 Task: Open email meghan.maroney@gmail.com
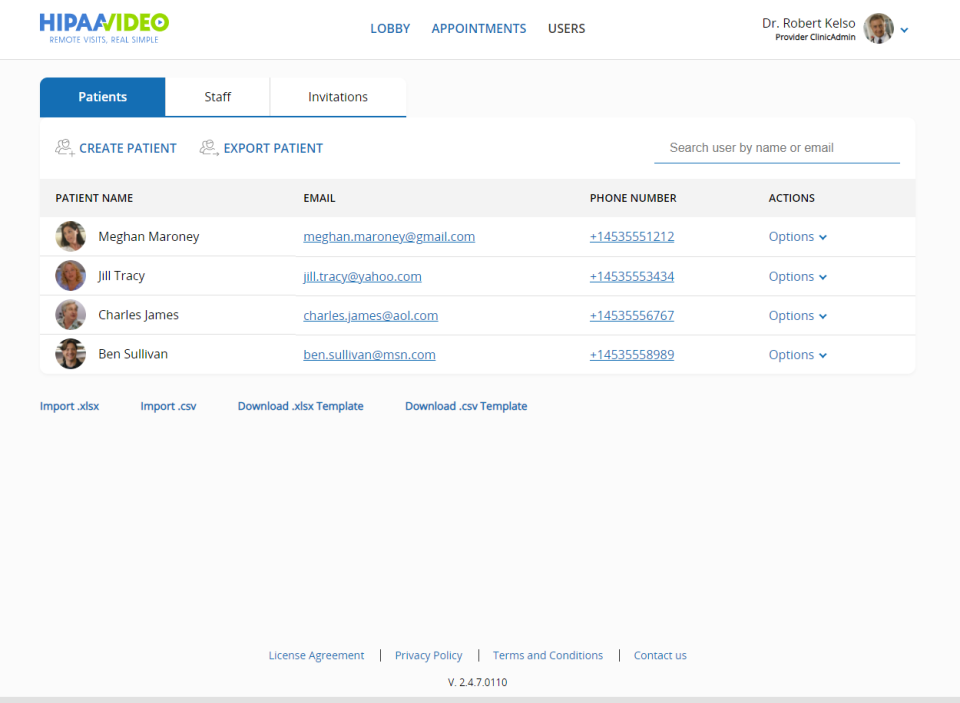[x=389, y=236]
